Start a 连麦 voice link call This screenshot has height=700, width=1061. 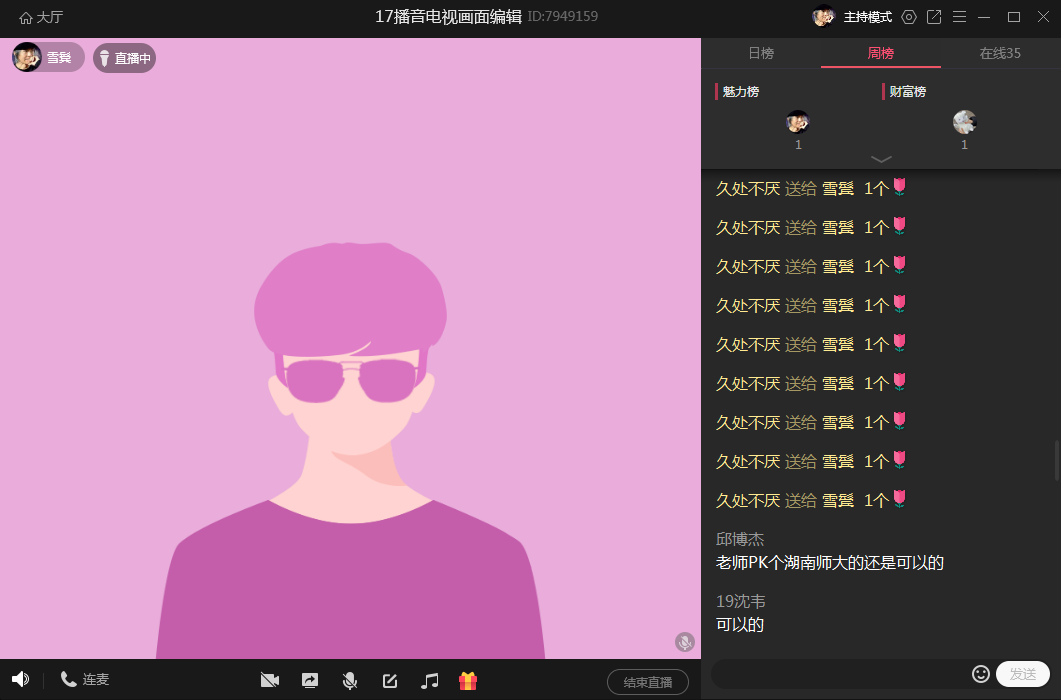coord(85,680)
